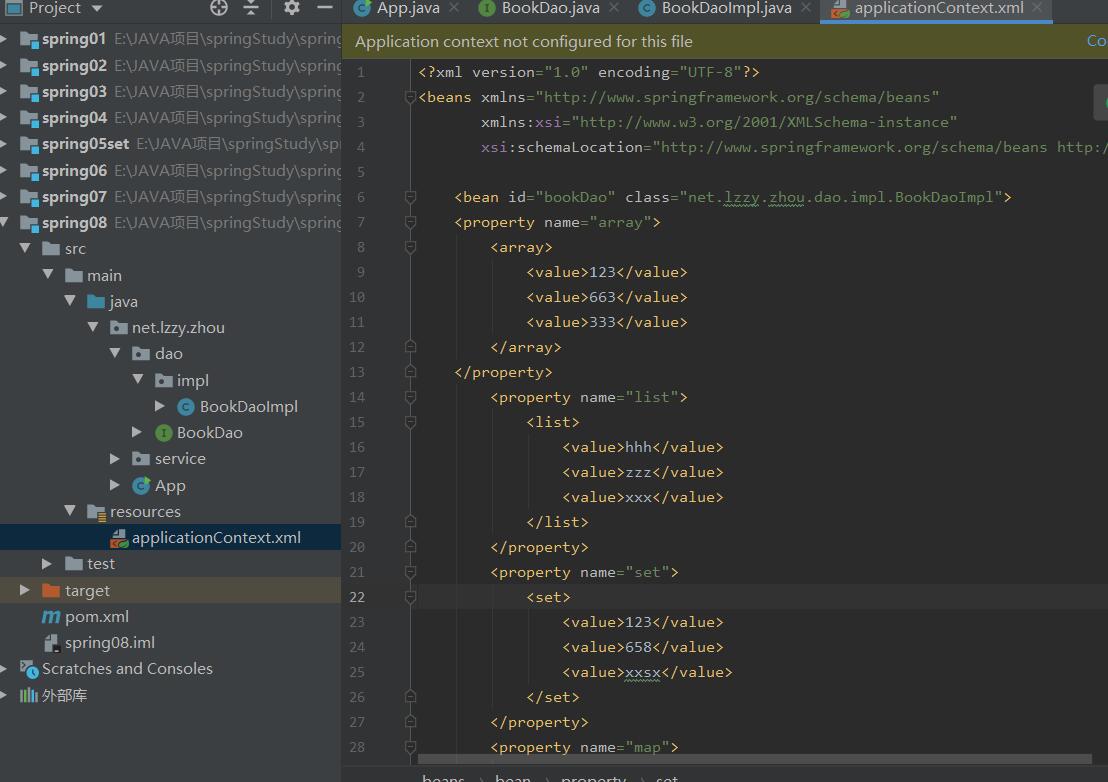Click the BookDaoImpl class icon in tree

point(185,407)
